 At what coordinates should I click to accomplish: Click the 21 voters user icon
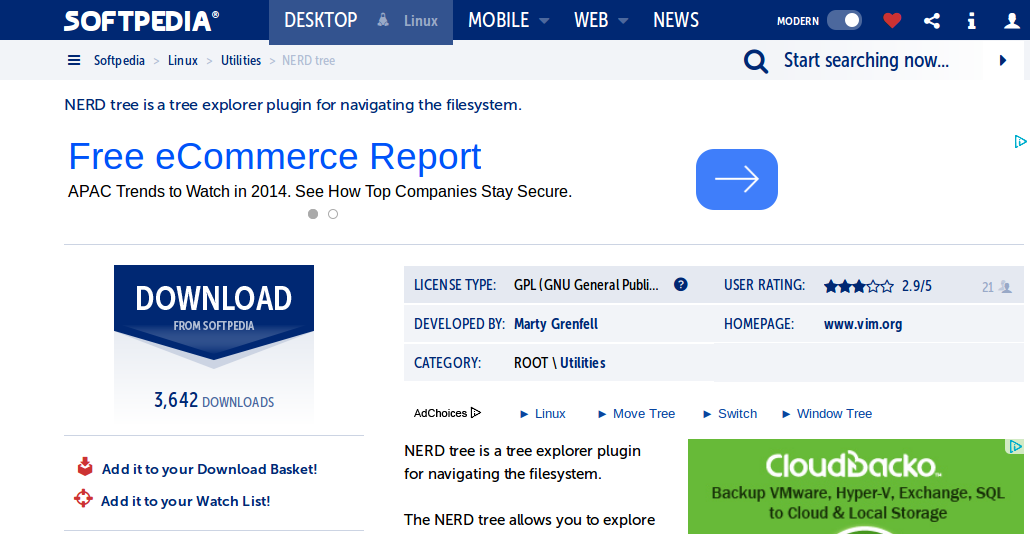tap(1005, 286)
